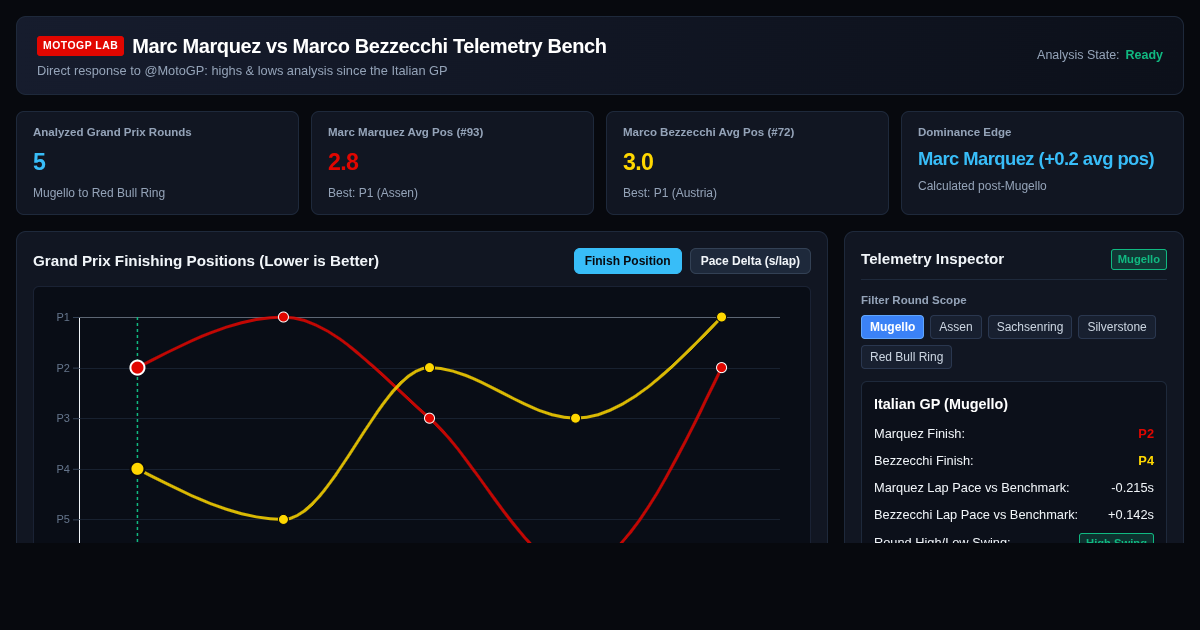Click the Marquez Finish P2 value
Image resolution: width=1200 pixels, height=630 pixels.
point(1146,434)
